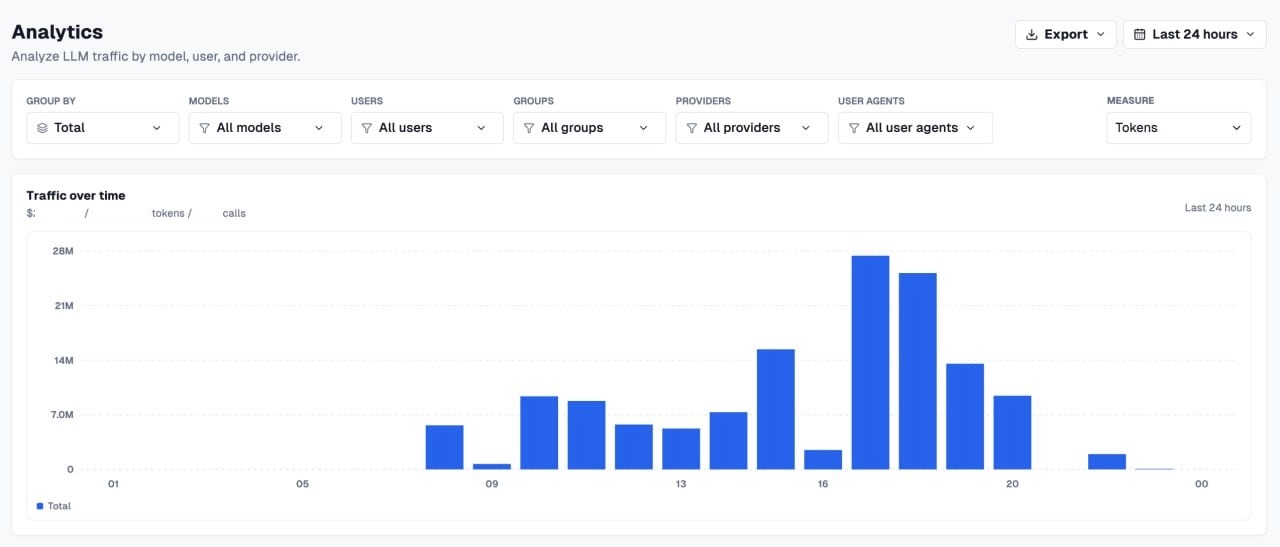
Task: Click the funnel icon beside All groups
Action: (529, 128)
